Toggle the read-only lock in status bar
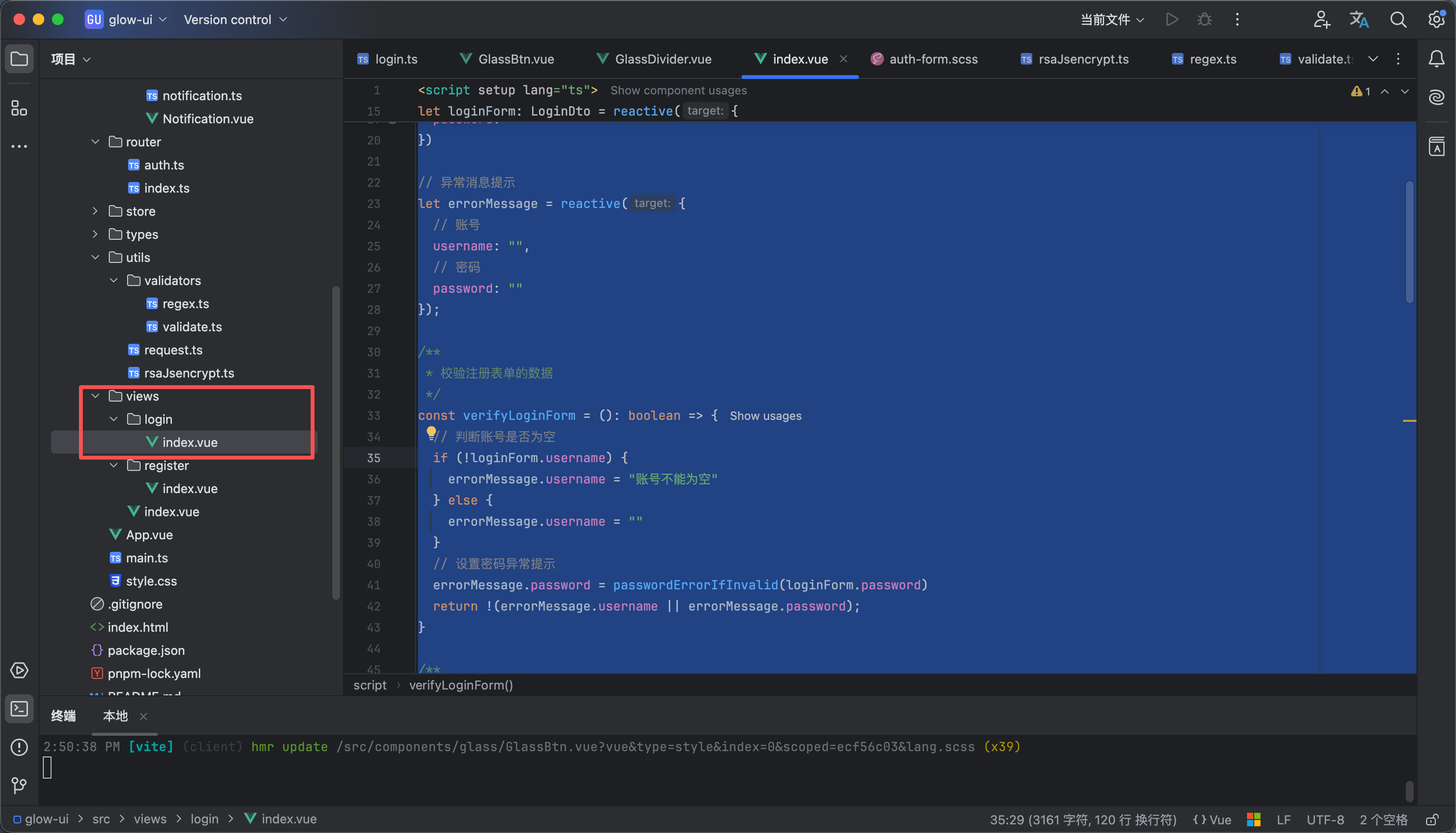This screenshot has width=1456, height=833. (x=1432, y=820)
